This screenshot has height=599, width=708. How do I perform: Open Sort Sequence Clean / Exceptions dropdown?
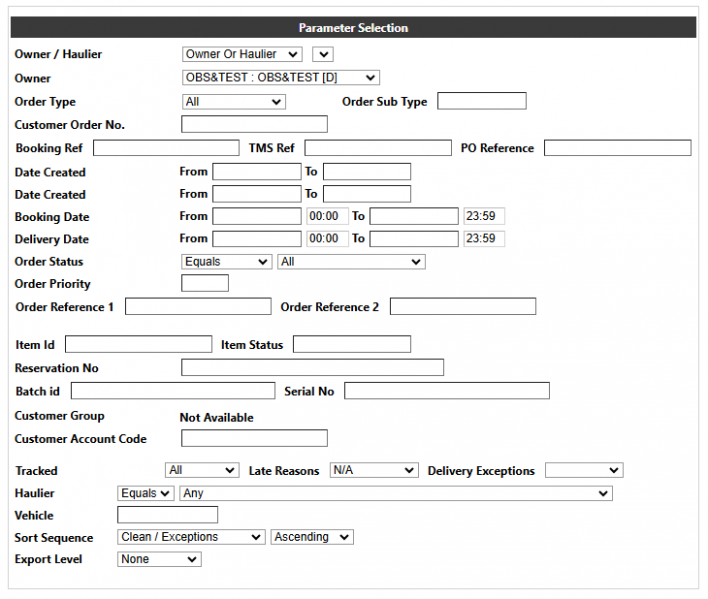tap(191, 537)
